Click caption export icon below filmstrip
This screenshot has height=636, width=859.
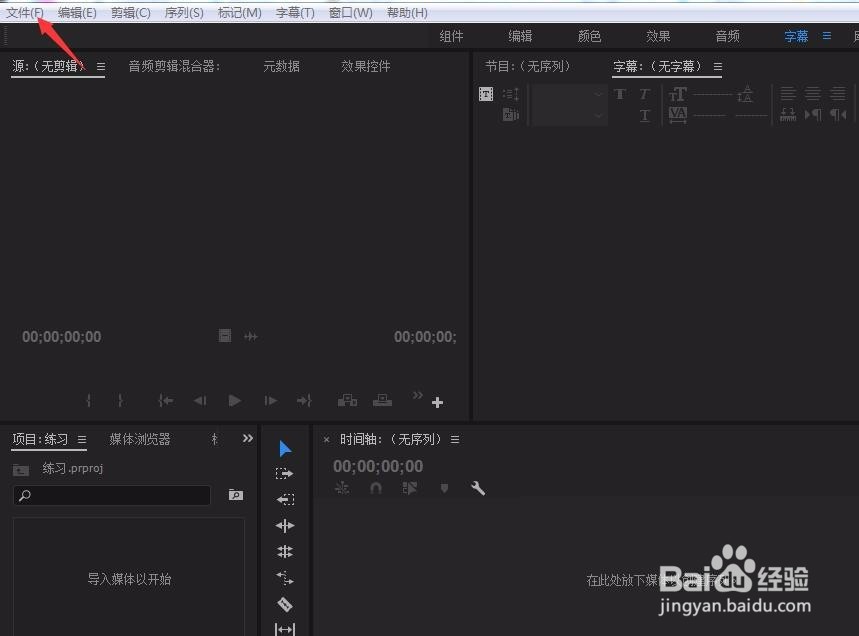pyautogui.click(x=511, y=114)
